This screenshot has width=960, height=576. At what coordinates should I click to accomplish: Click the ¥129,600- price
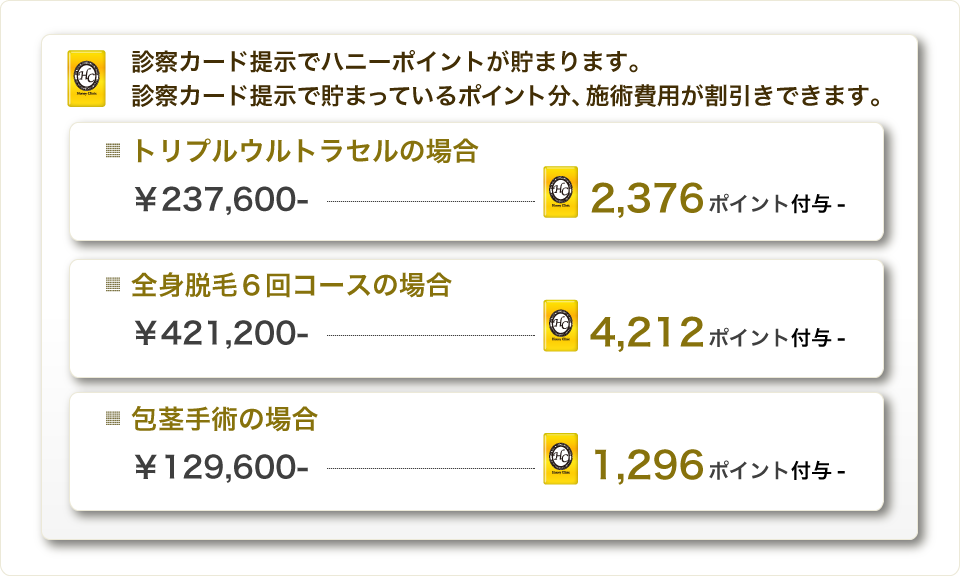coord(222,468)
